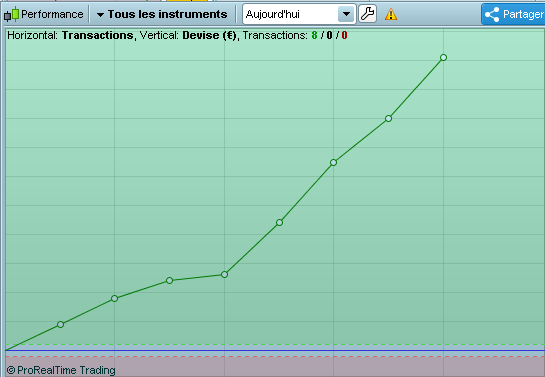This screenshot has height=377, width=545.
Task: Click the green winning transactions count 8
Action: click(x=315, y=35)
